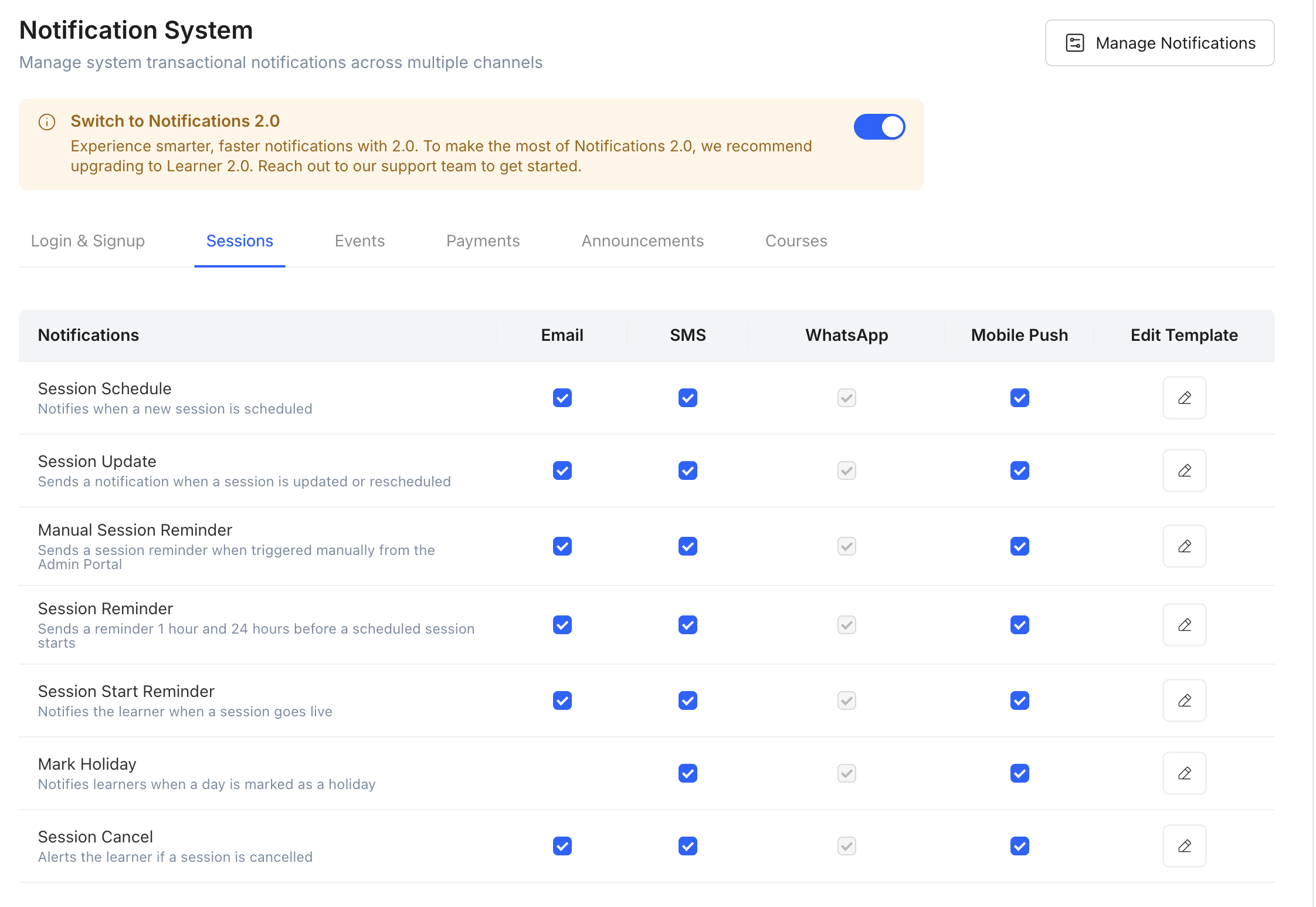Screen dimensions: 1316x907
Task: Click WhatsApp checkbox for Session Cancel
Action: (847, 846)
